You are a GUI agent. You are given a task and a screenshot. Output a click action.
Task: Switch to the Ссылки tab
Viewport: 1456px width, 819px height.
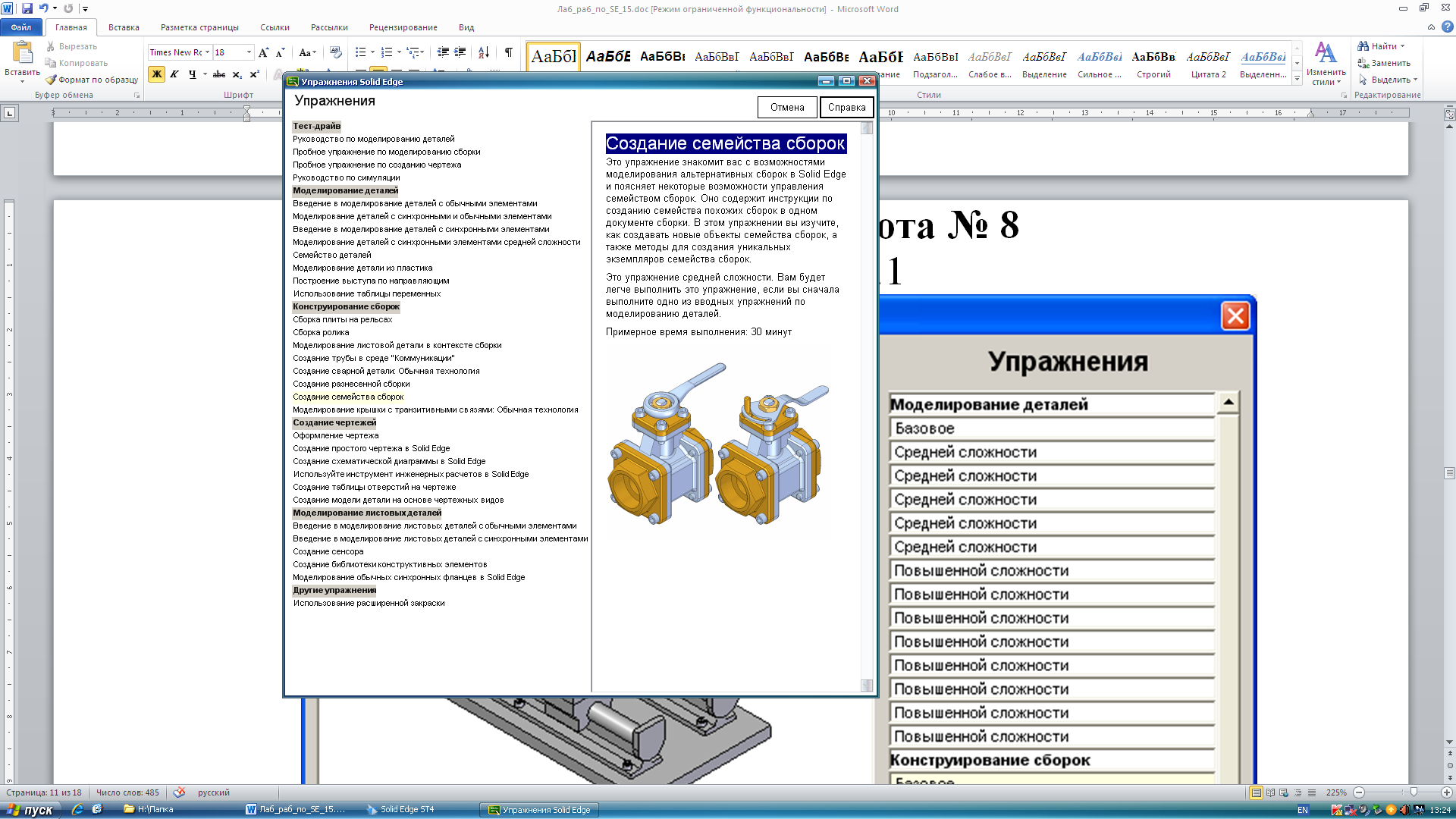(275, 27)
